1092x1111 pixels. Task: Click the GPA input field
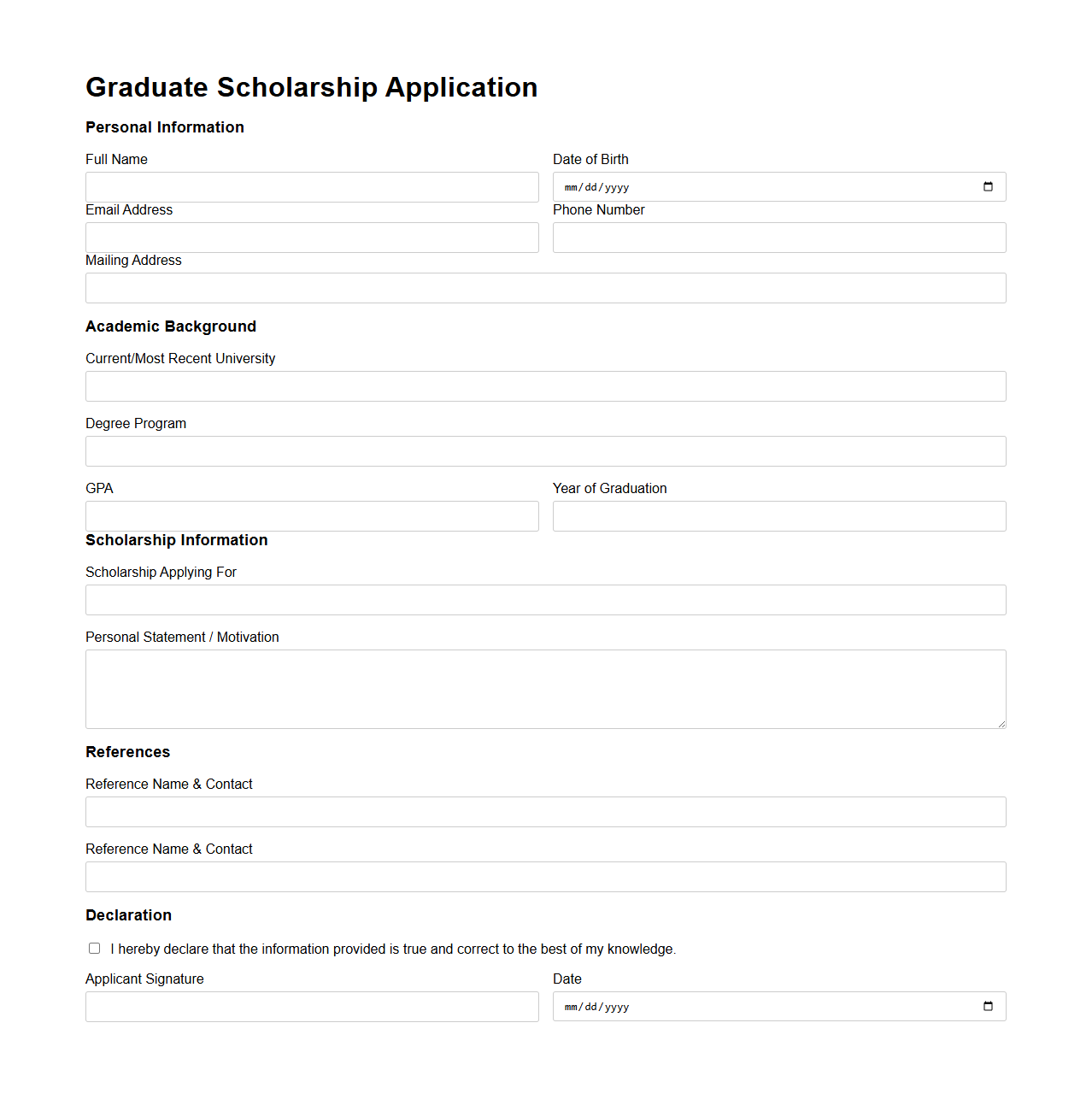pos(311,516)
